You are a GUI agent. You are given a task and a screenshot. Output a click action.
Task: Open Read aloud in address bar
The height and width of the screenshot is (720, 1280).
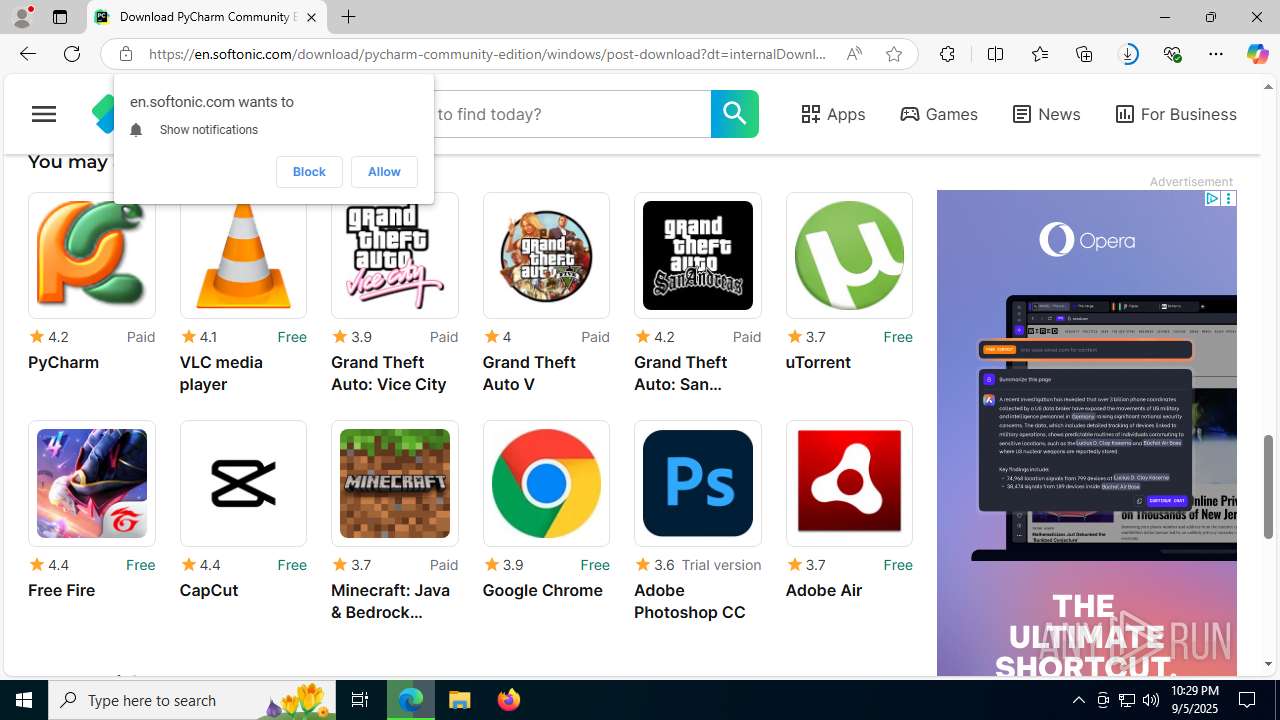854,54
